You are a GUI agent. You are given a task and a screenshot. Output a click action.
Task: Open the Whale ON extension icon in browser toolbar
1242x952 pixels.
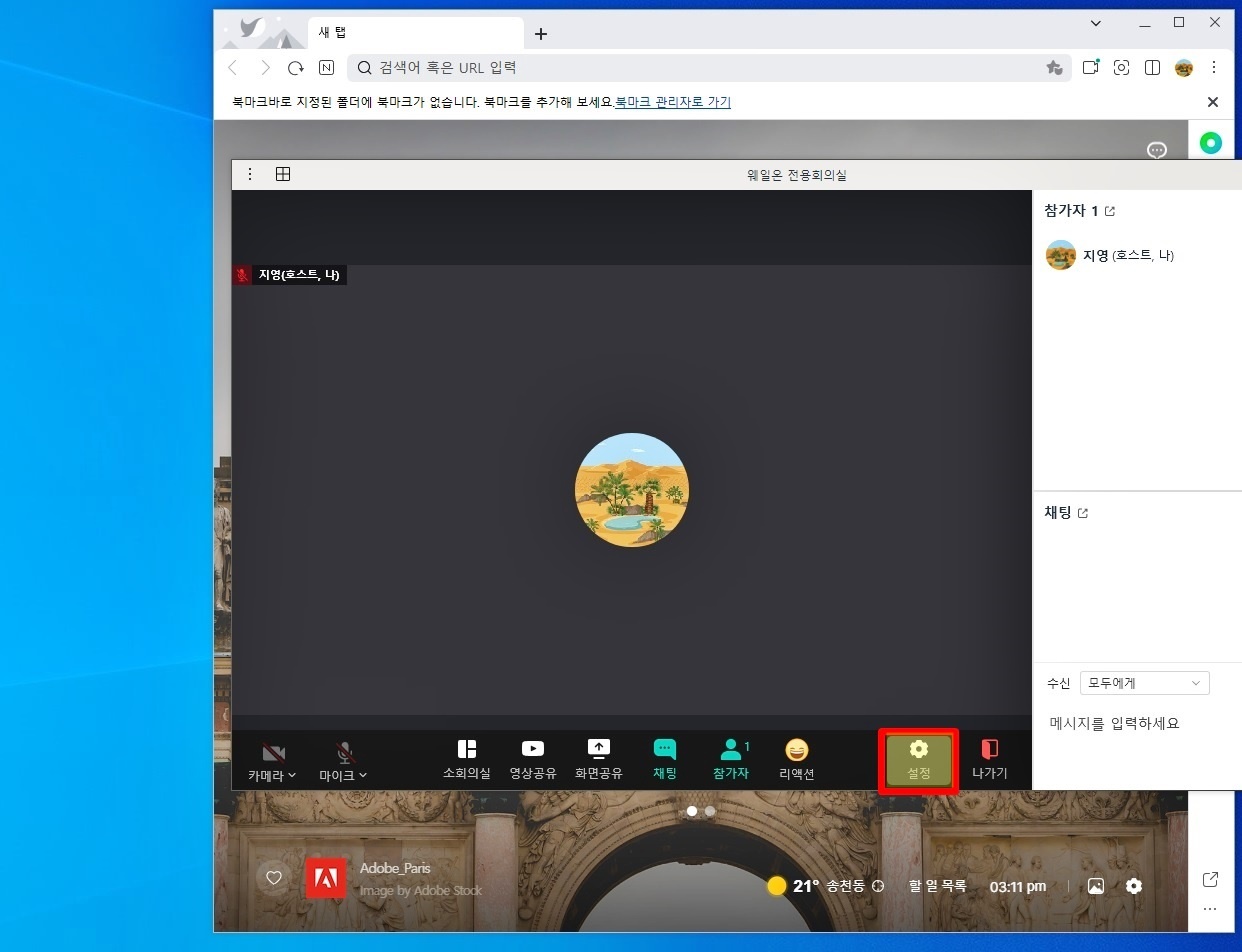(1091, 67)
